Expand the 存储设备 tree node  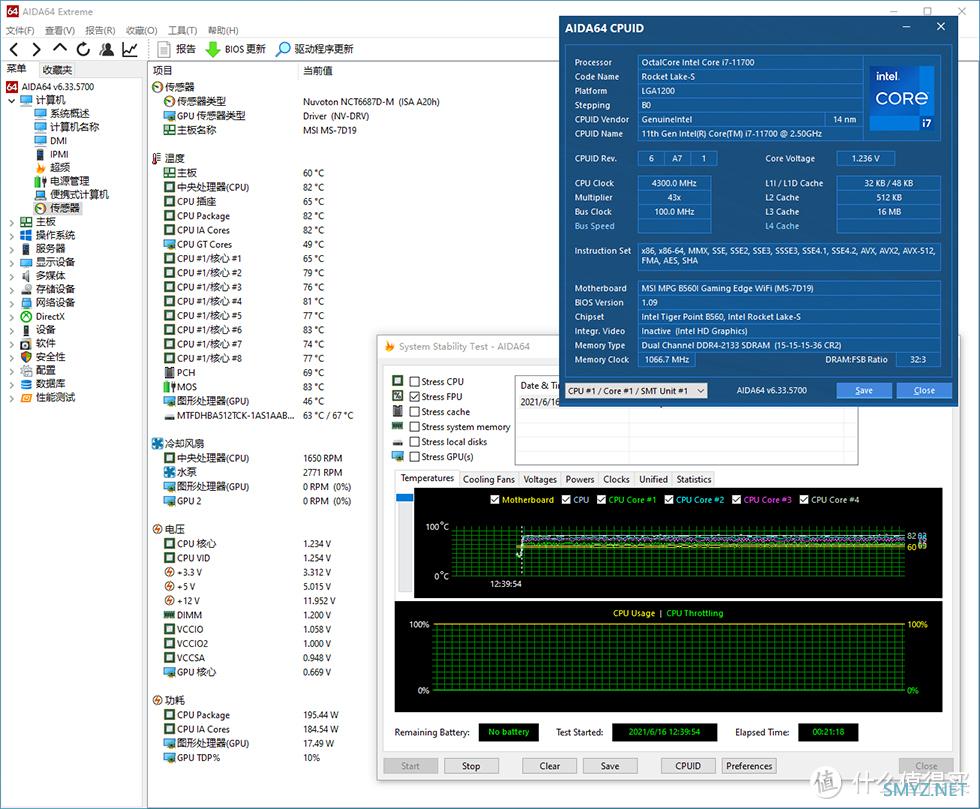[x=12, y=289]
